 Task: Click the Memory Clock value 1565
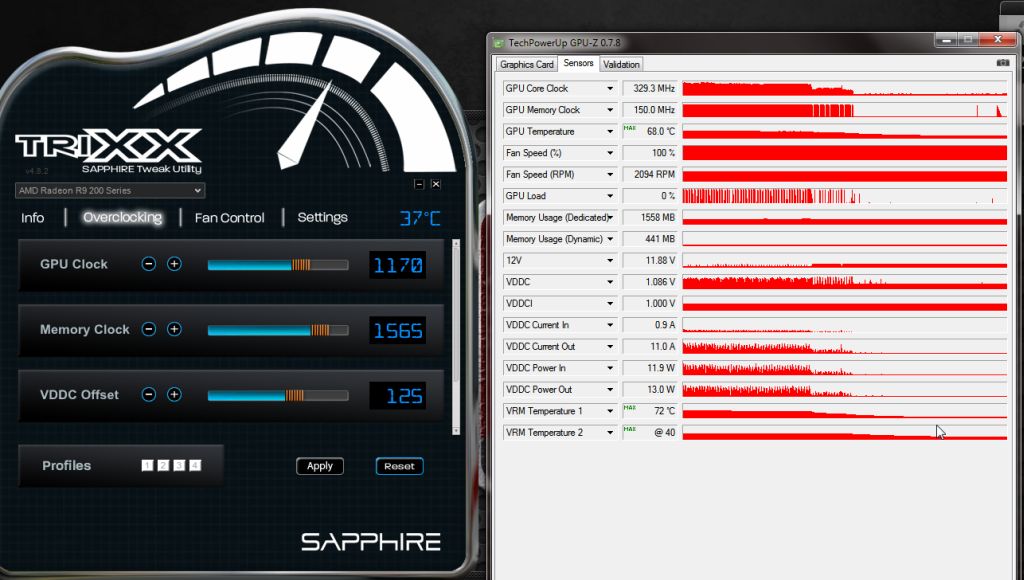click(398, 330)
